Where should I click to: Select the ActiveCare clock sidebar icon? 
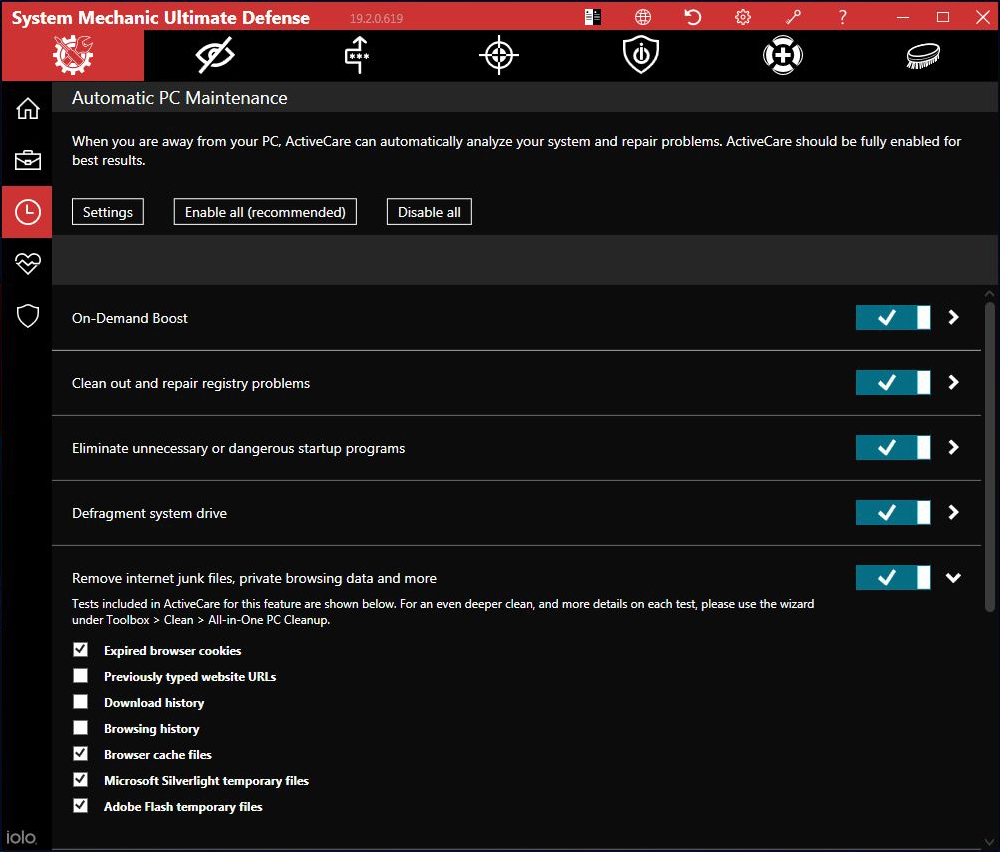[27, 212]
